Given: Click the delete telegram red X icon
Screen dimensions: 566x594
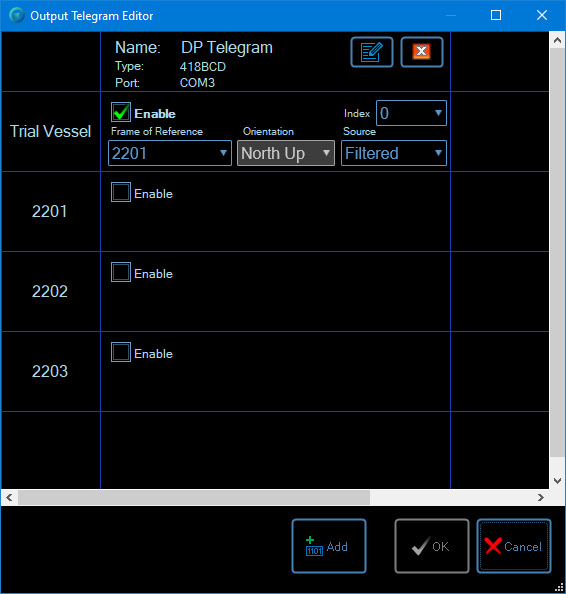Looking at the screenshot, I should pos(422,52).
